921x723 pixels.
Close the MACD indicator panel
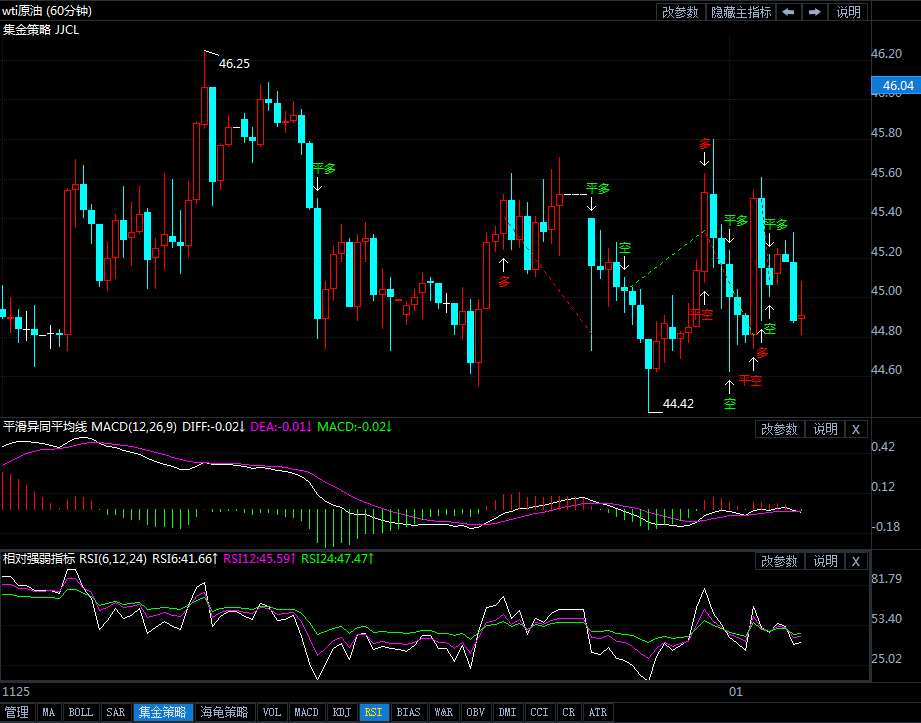(x=855, y=429)
